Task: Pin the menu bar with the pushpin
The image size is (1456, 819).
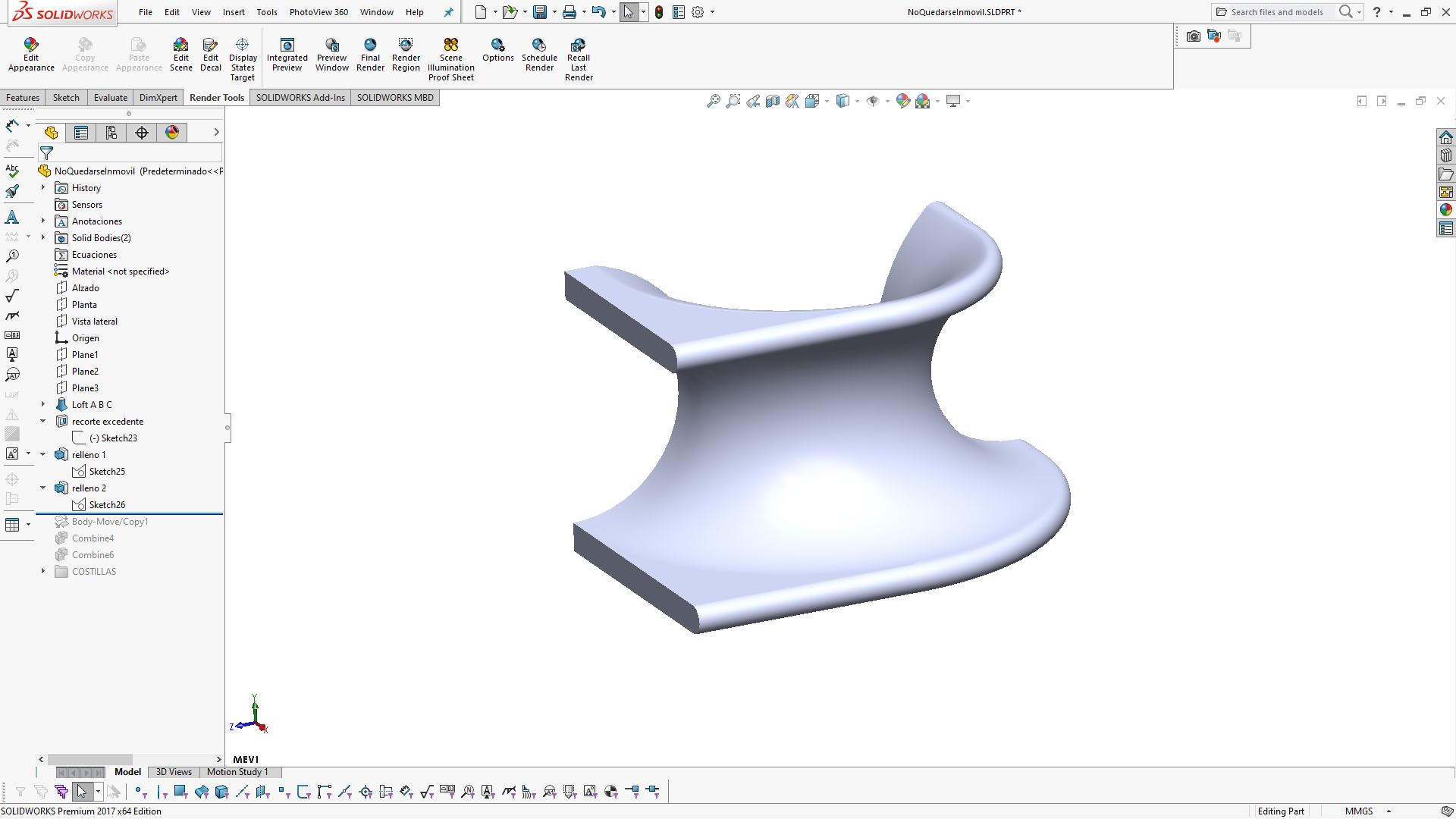Action: pos(448,12)
